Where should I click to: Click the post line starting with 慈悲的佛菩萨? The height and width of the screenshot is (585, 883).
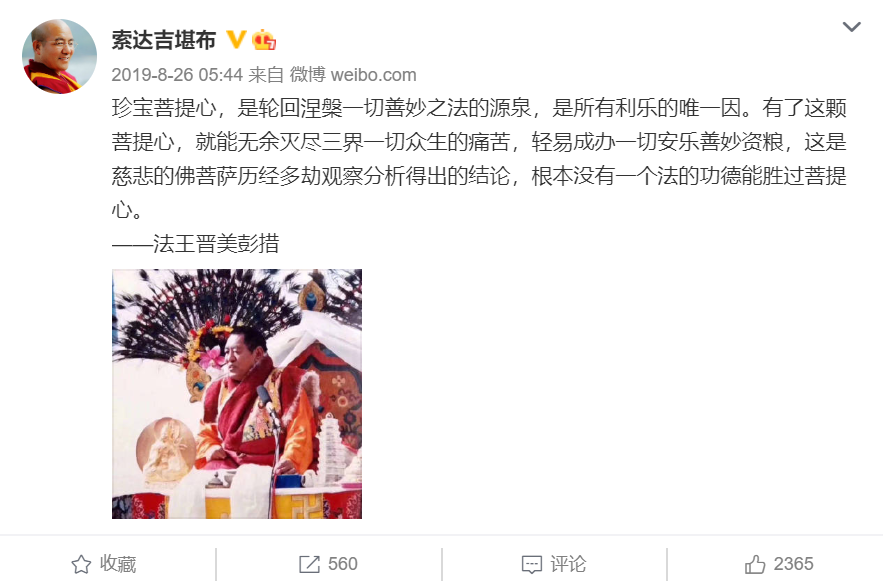point(479,176)
